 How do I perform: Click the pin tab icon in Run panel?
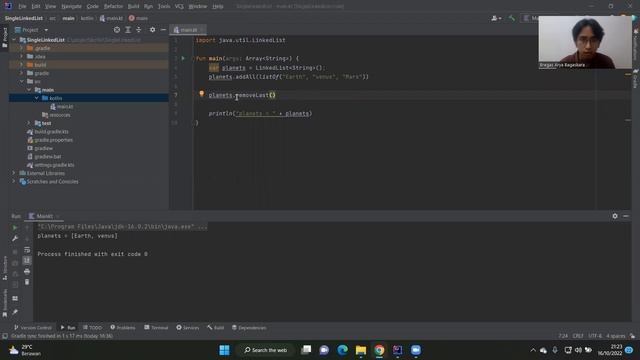pyautogui.click(x=15, y=312)
